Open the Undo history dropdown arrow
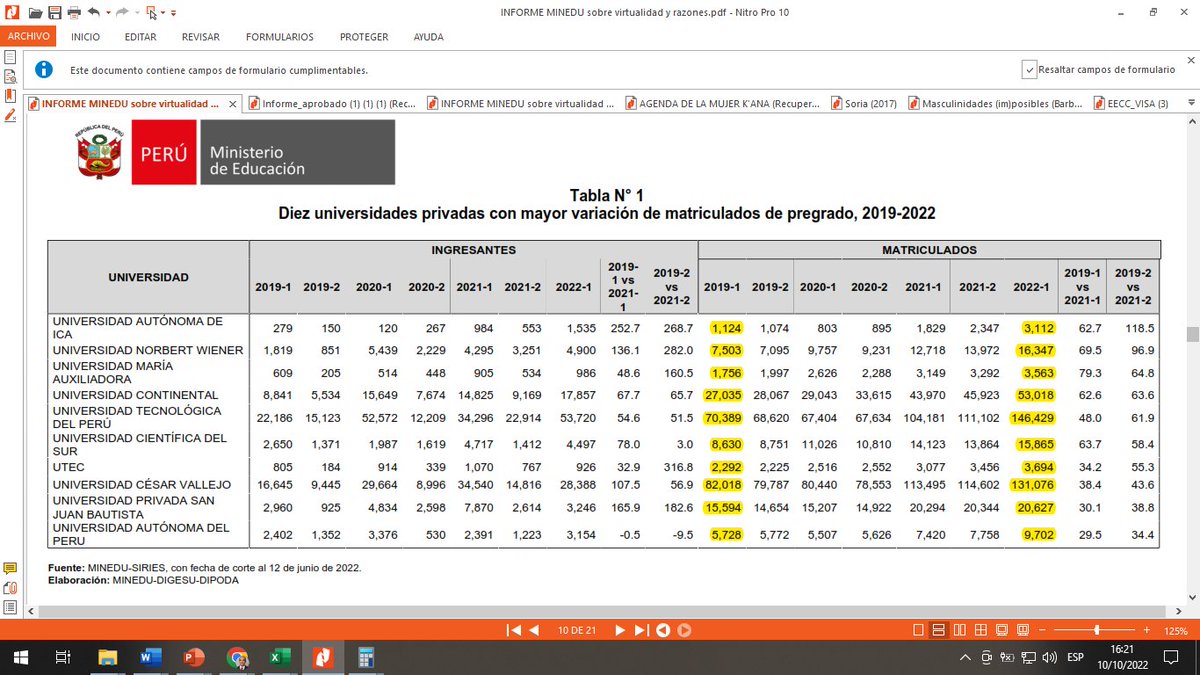The height and width of the screenshot is (675, 1200). point(108,13)
